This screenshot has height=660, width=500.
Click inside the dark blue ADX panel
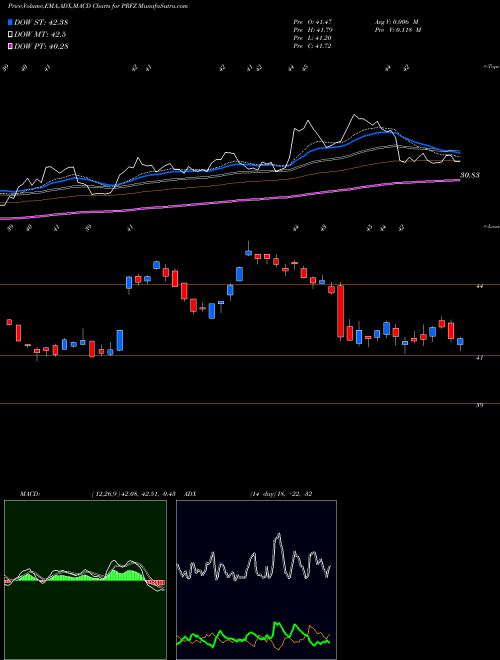pyautogui.click(x=256, y=580)
